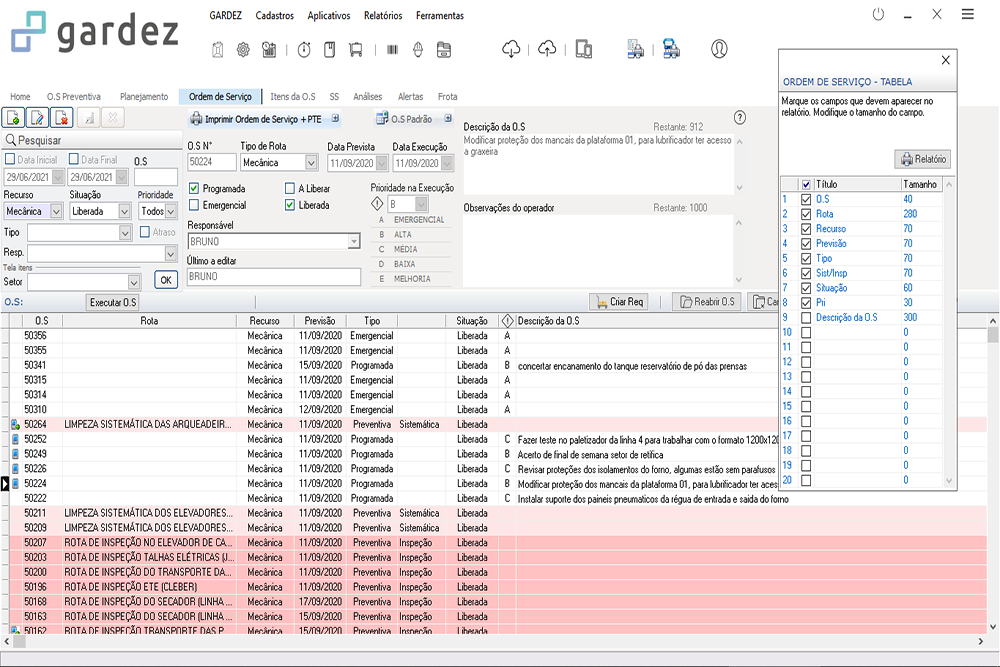Toggle the Liberada checkbox
Viewport: 1000px width, 667px height.
tap(290, 205)
